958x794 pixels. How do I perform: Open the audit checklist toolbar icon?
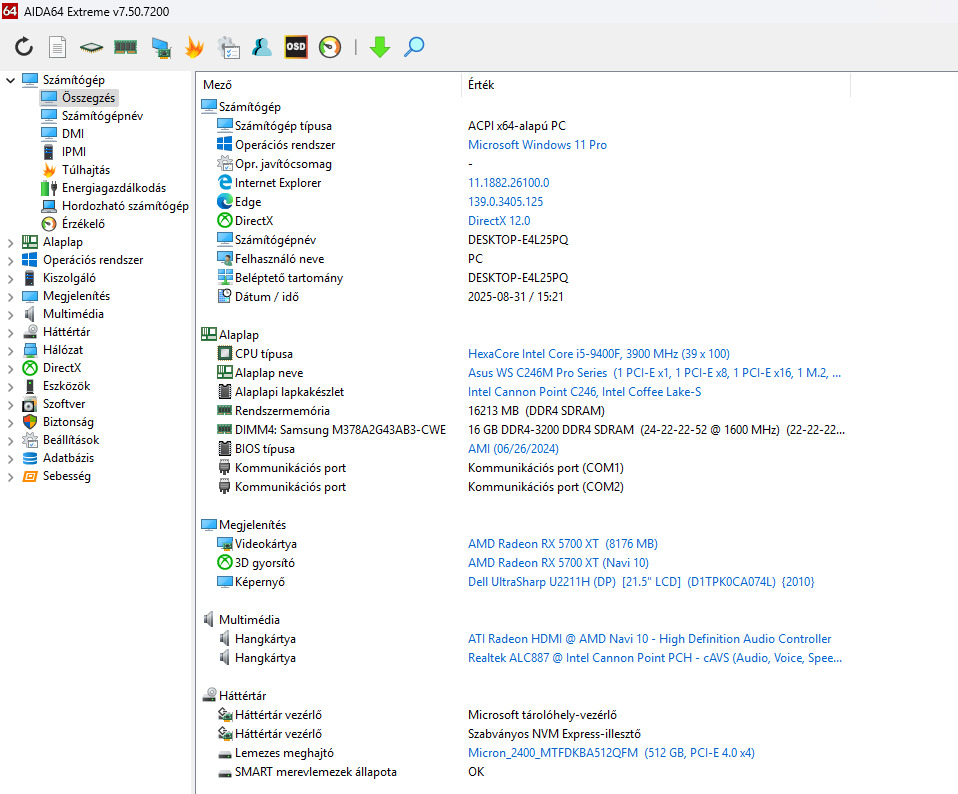[229, 47]
